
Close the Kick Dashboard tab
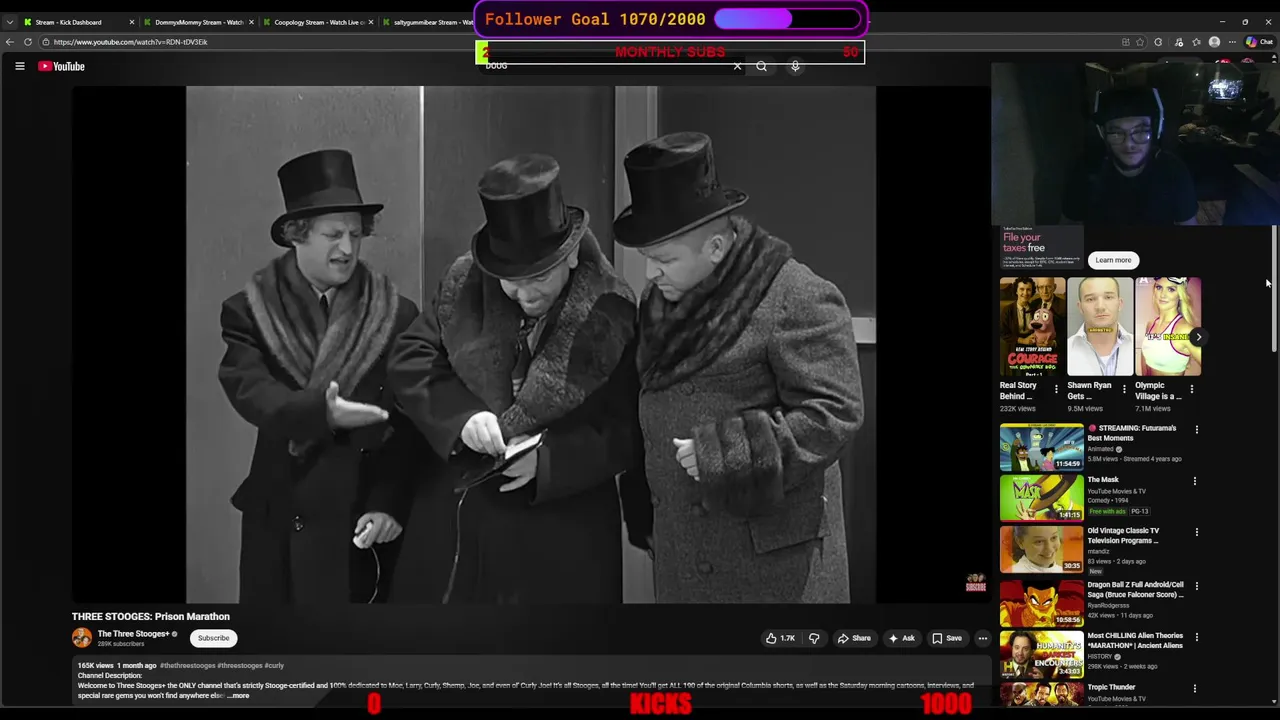131,22
